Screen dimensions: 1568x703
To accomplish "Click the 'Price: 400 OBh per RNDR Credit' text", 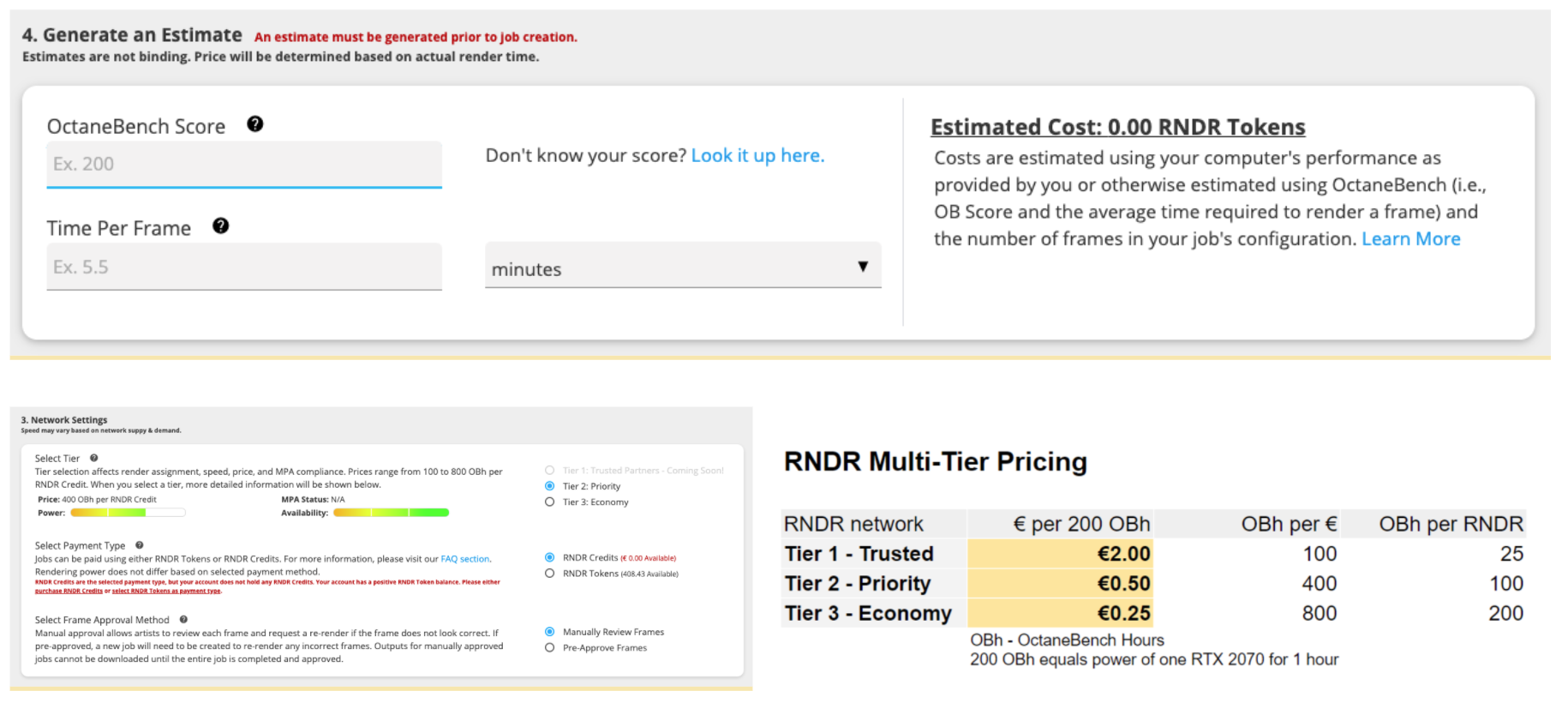I will pyautogui.click(x=97, y=499).
